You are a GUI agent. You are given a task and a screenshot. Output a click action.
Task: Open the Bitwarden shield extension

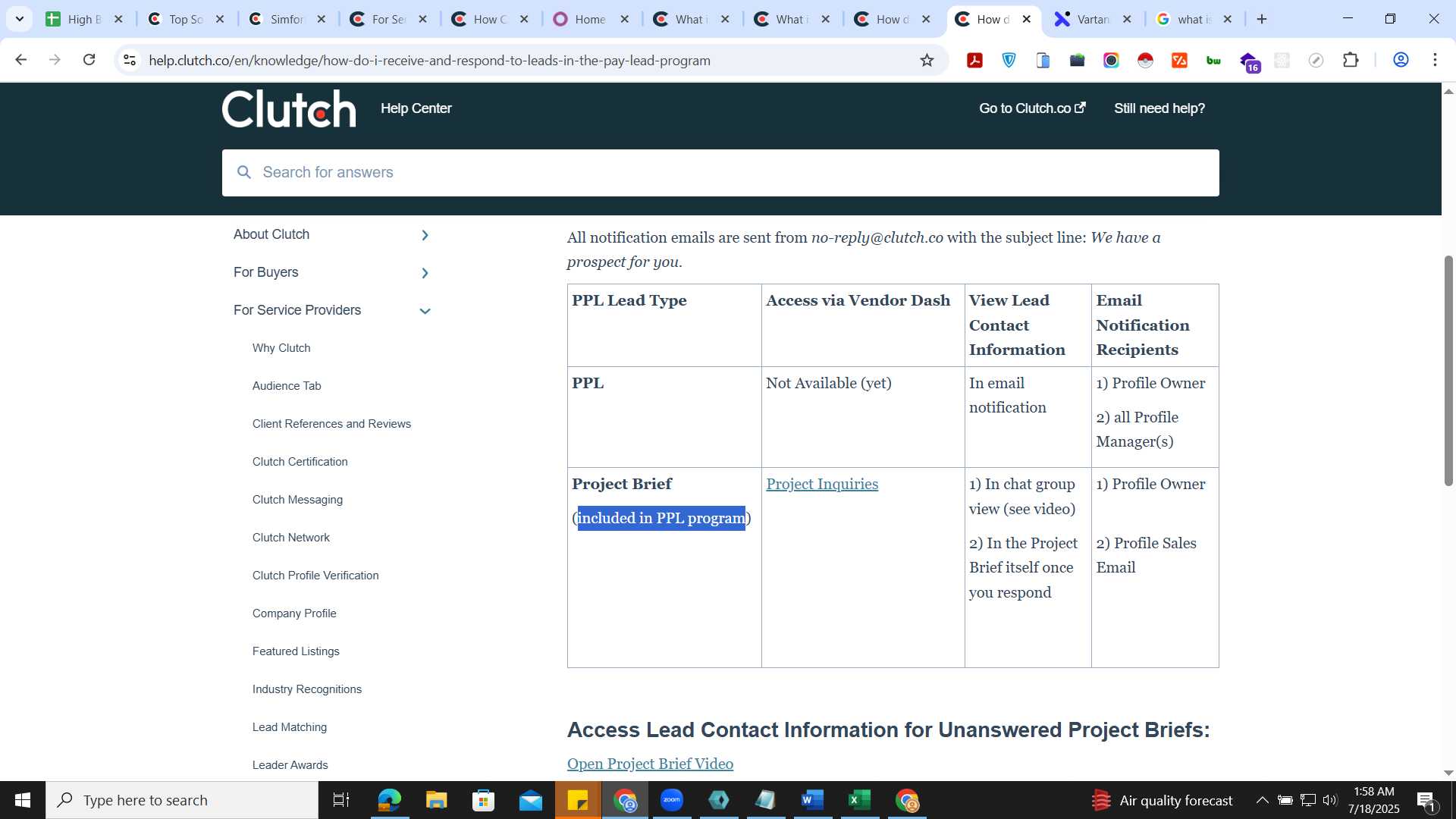1009,60
